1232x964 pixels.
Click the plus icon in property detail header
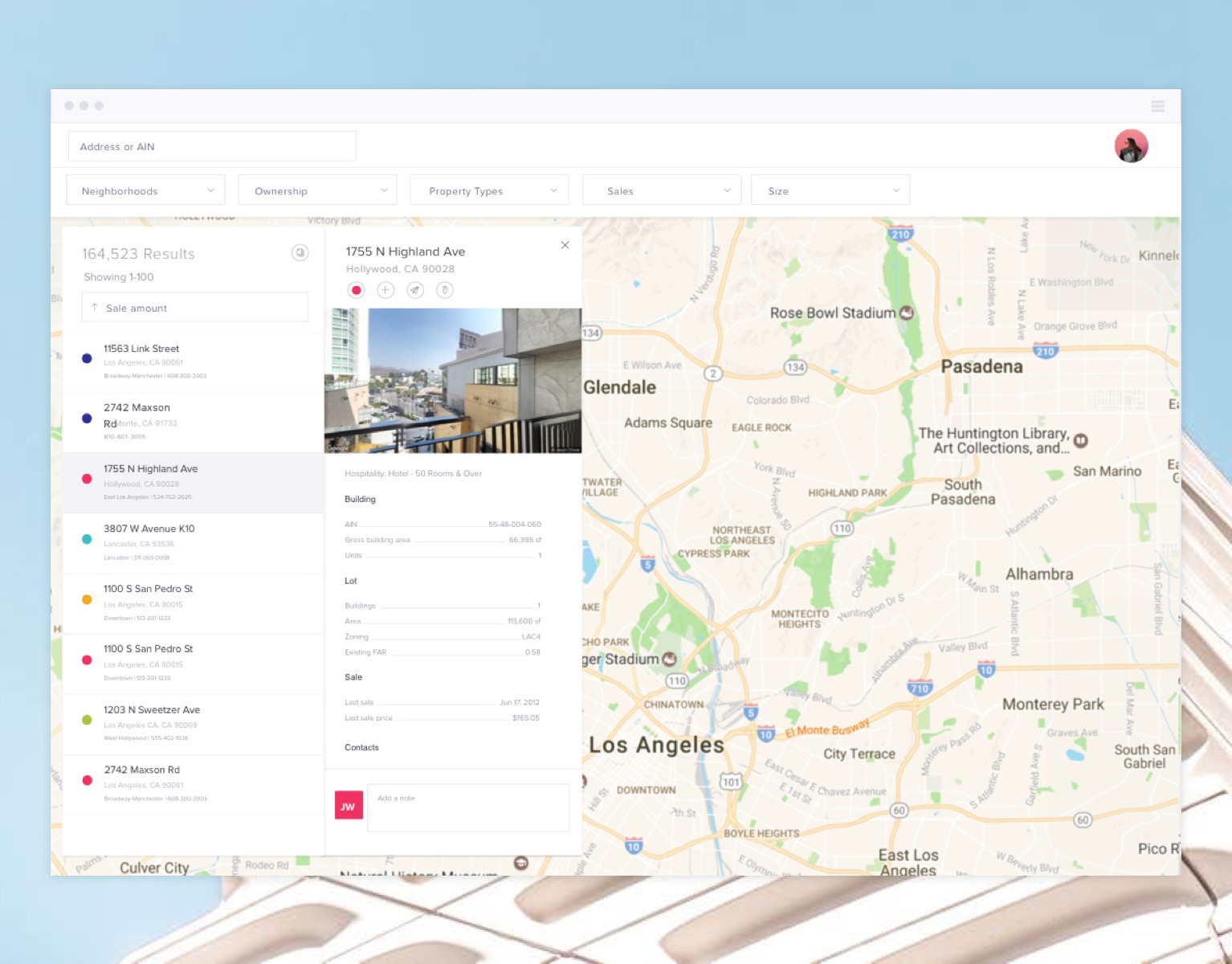(386, 290)
